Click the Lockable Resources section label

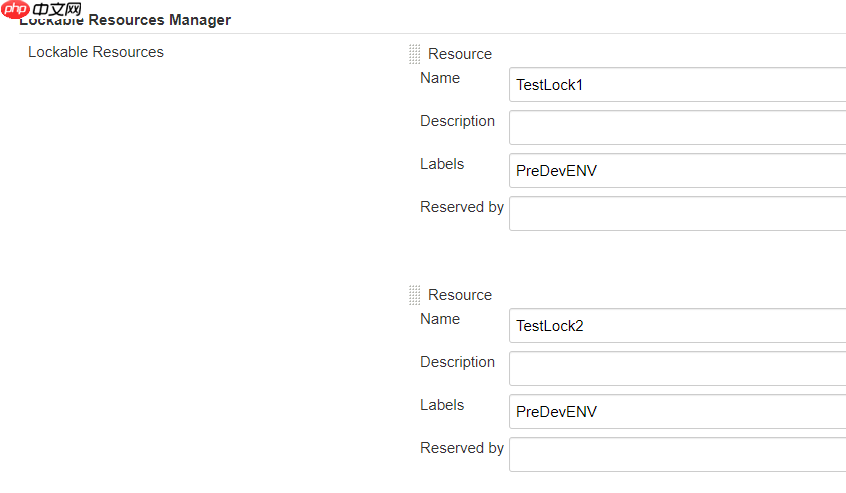click(x=96, y=52)
